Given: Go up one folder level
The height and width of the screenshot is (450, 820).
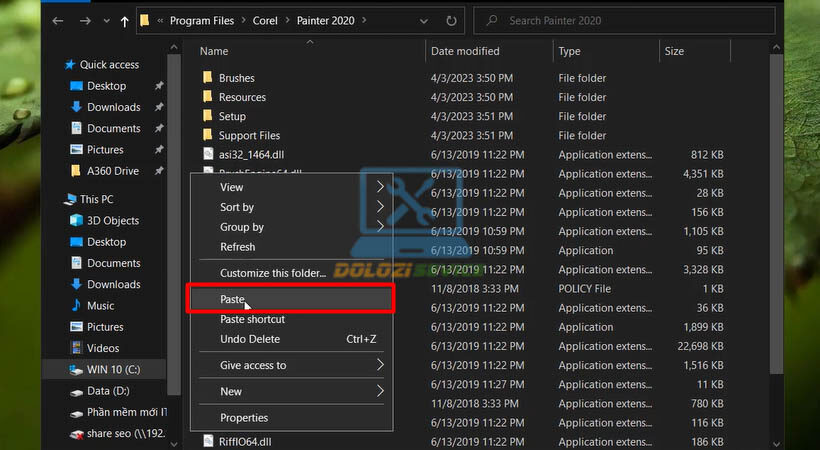Looking at the screenshot, I should [x=124, y=21].
